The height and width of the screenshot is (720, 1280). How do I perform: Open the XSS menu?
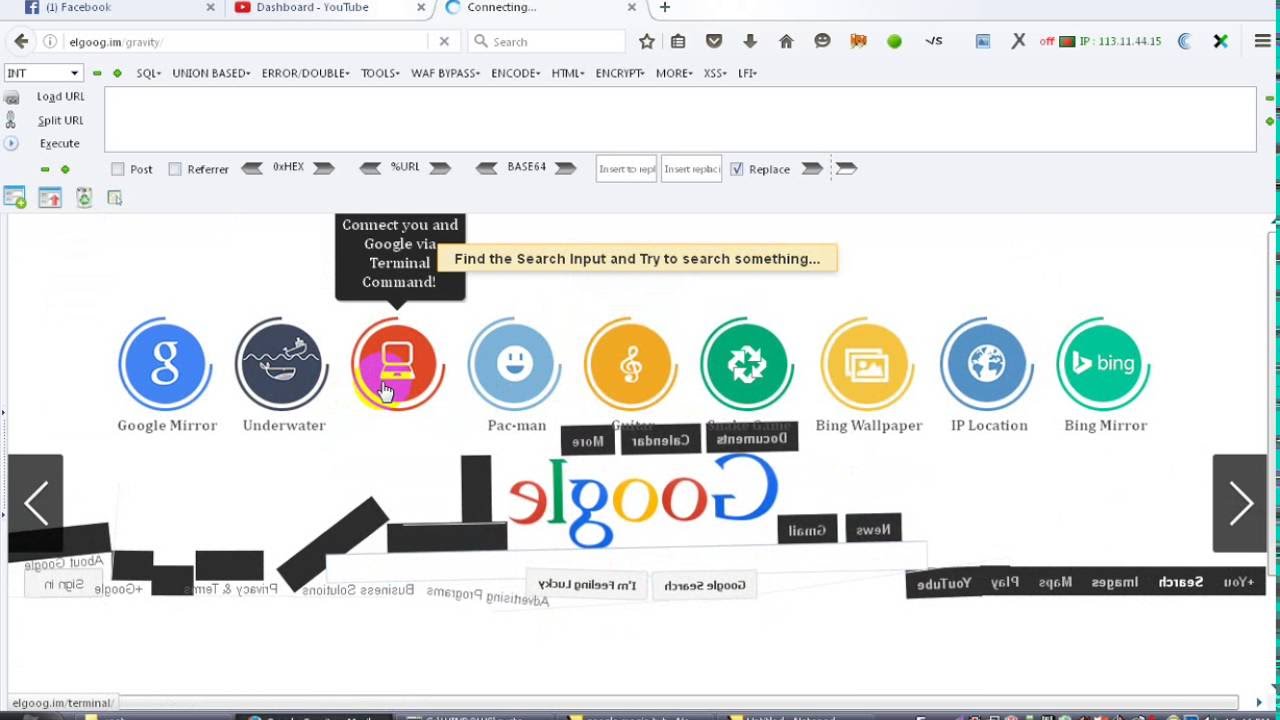(715, 73)
